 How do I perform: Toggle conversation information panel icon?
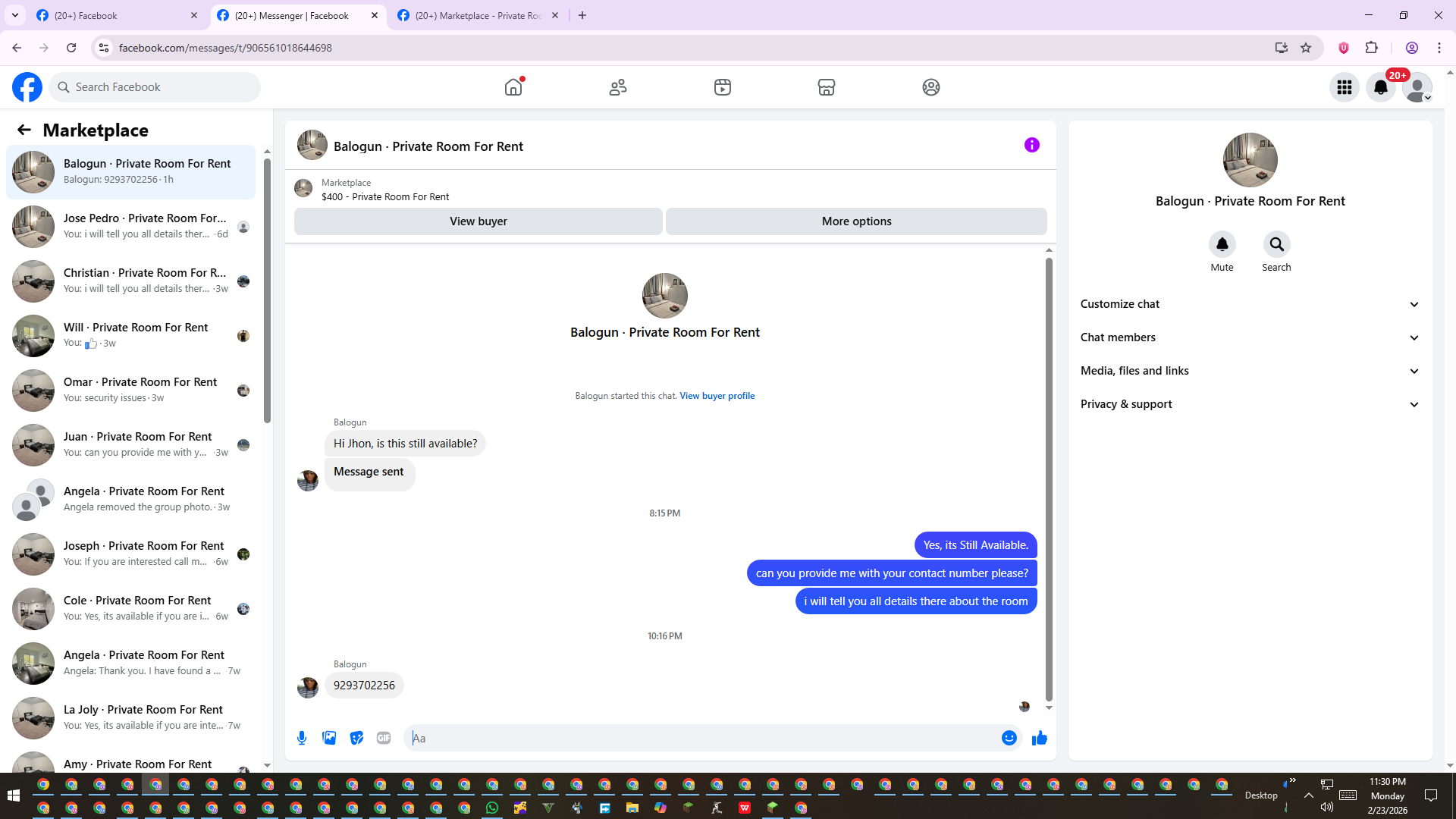coord(1031,145)
